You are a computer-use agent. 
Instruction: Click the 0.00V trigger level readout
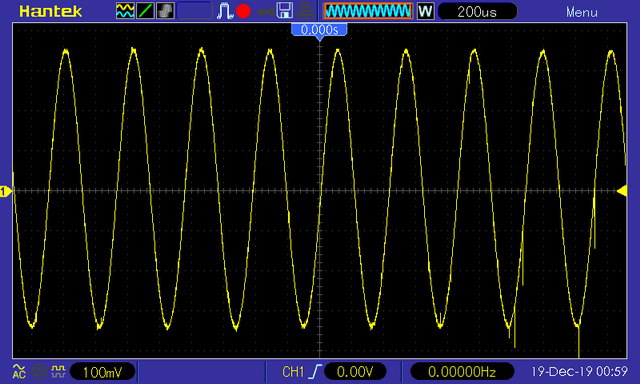click(x=355, y=372)
